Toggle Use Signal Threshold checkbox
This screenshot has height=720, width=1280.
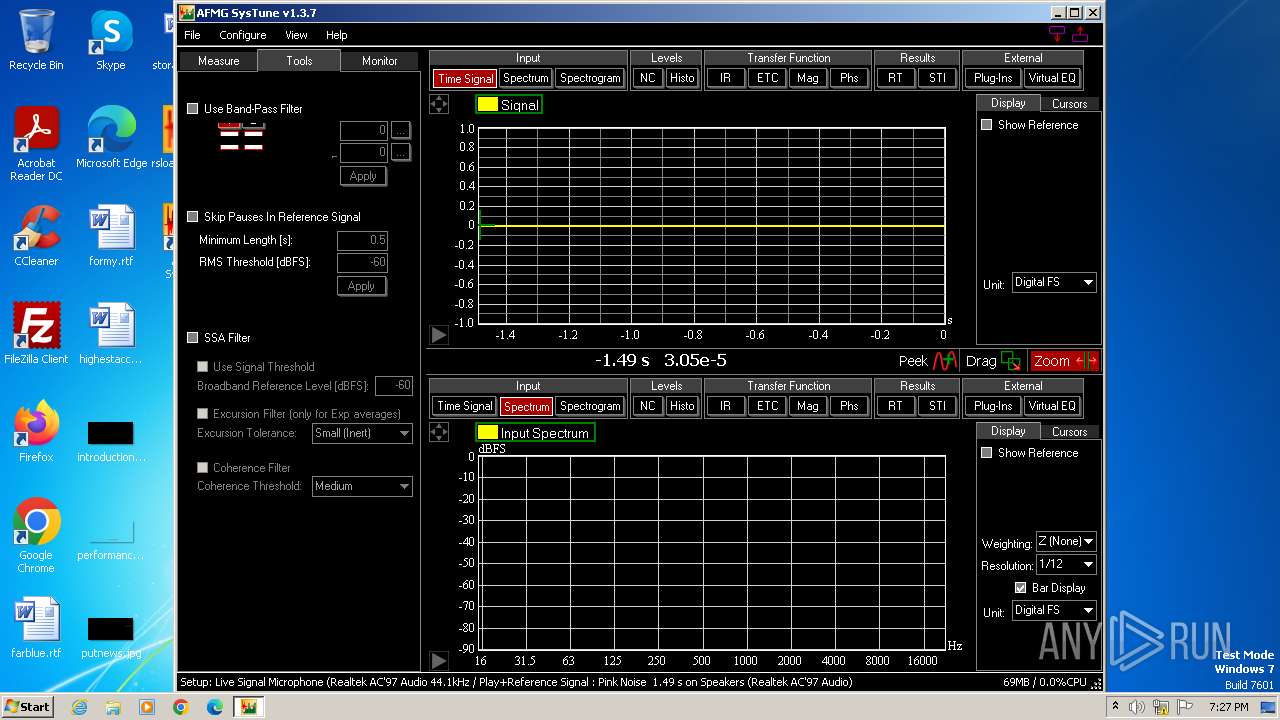[203, 367]
